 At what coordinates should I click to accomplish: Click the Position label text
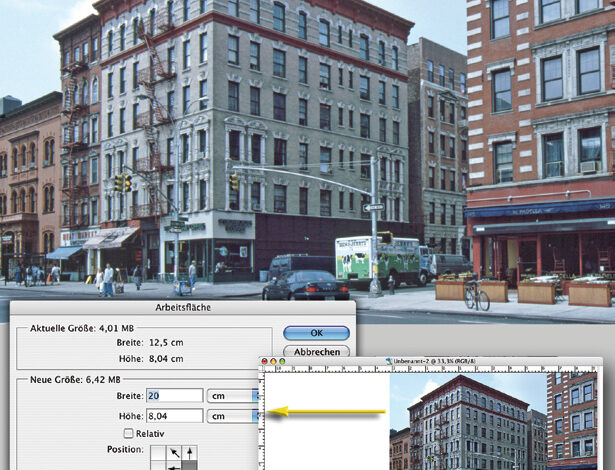126,450
